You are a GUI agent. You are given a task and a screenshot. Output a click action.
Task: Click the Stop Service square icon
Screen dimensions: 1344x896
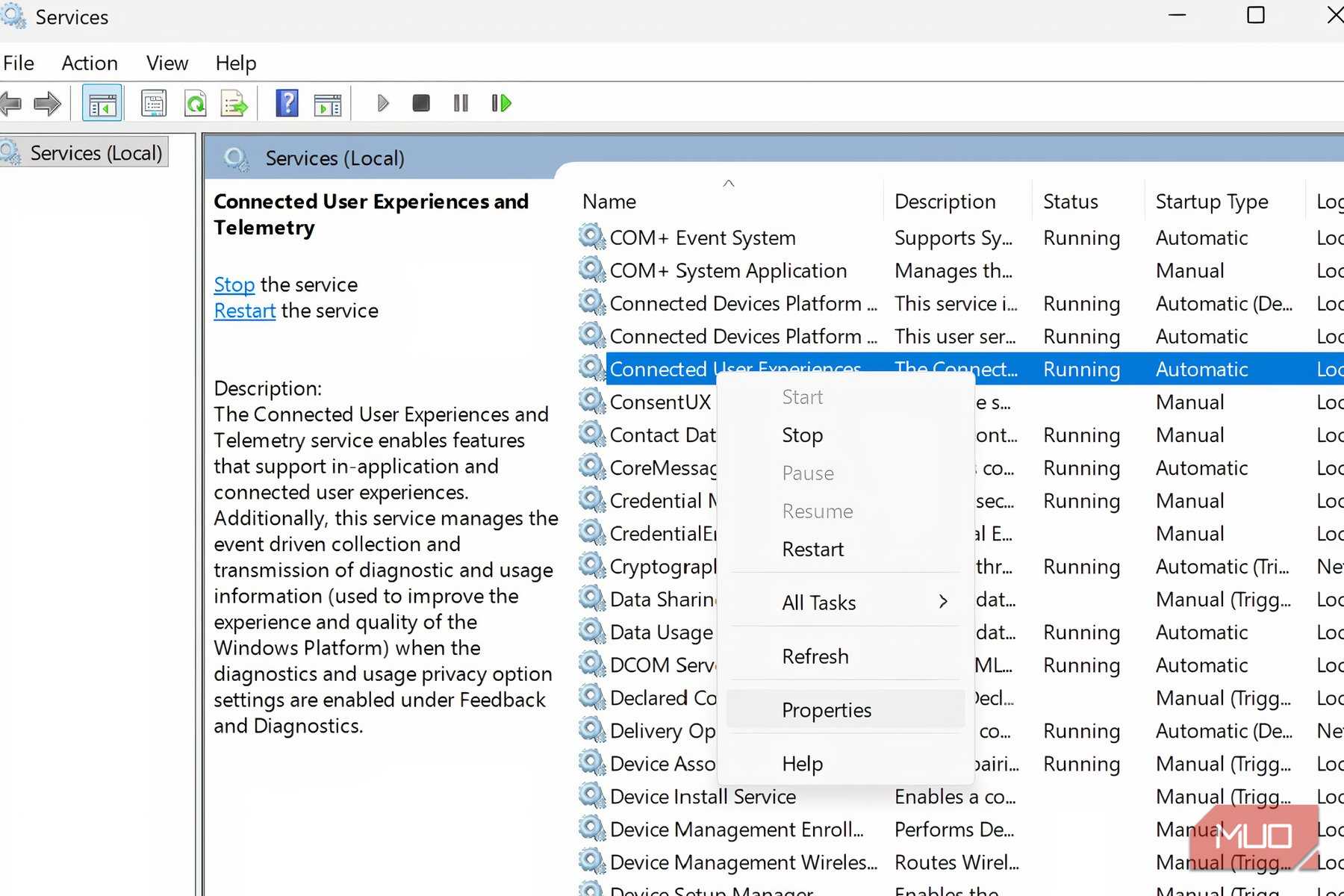click(x=421, y=102)
